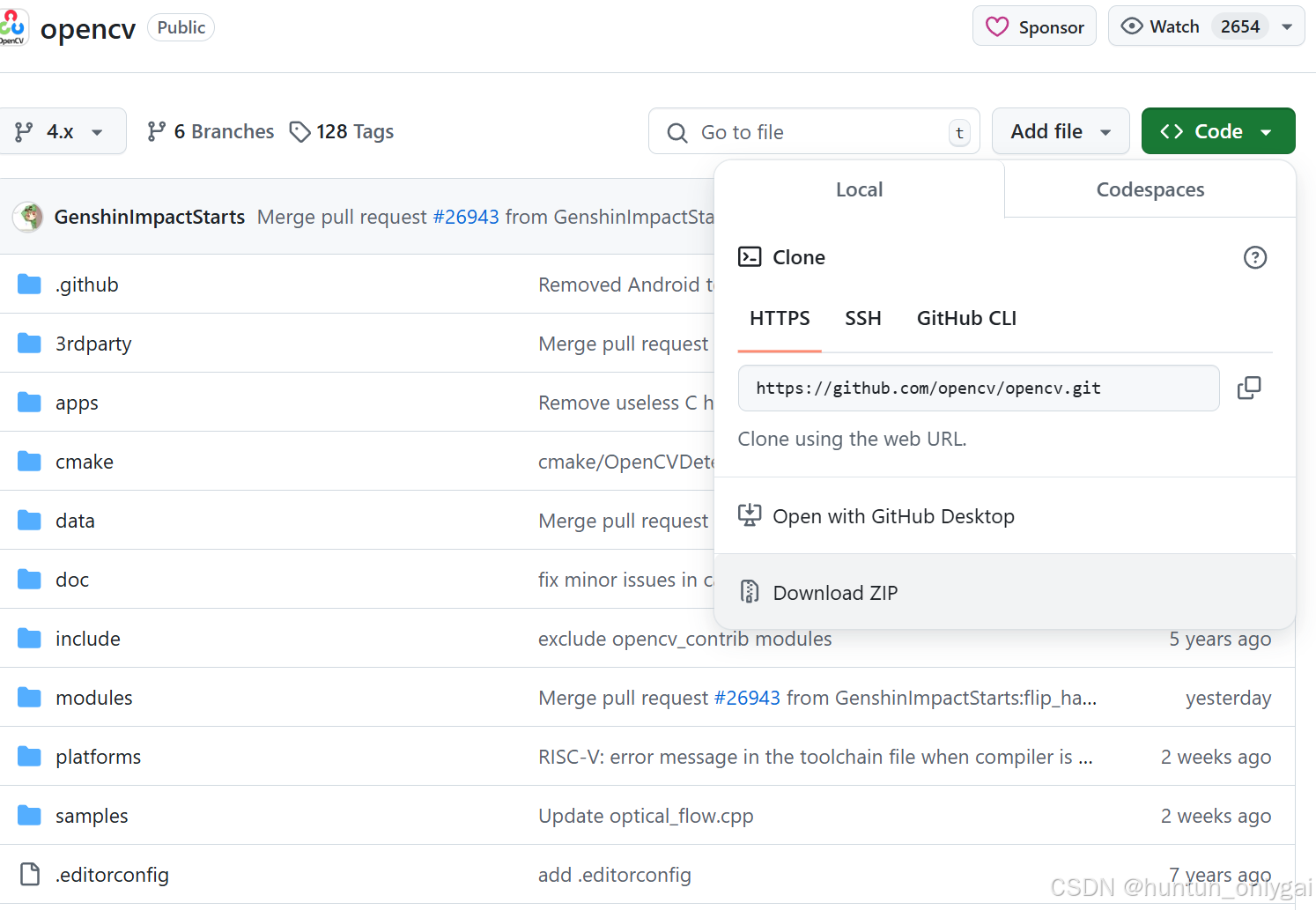The height and width of the screenshot is (910, 1316).
Task: Open the samples folder name
Action: 92,816
